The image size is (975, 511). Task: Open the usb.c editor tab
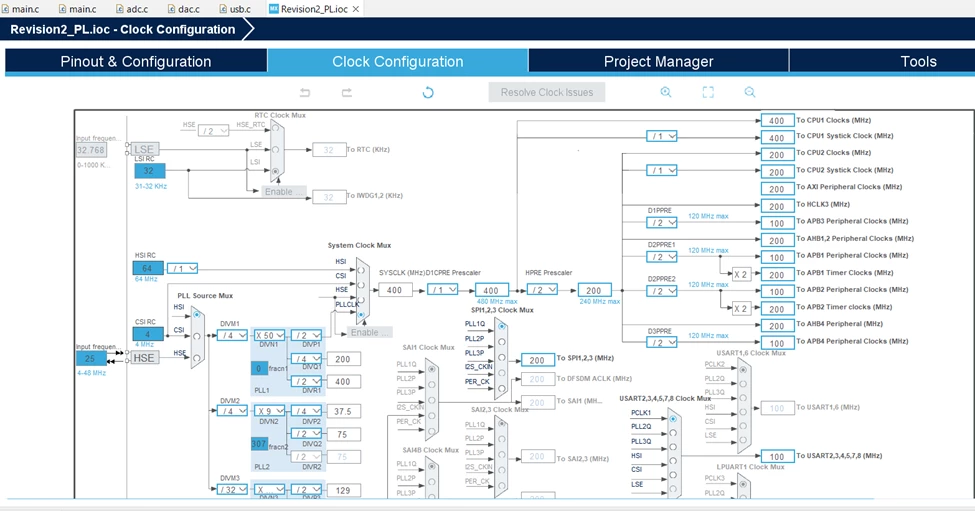point(235,9)
